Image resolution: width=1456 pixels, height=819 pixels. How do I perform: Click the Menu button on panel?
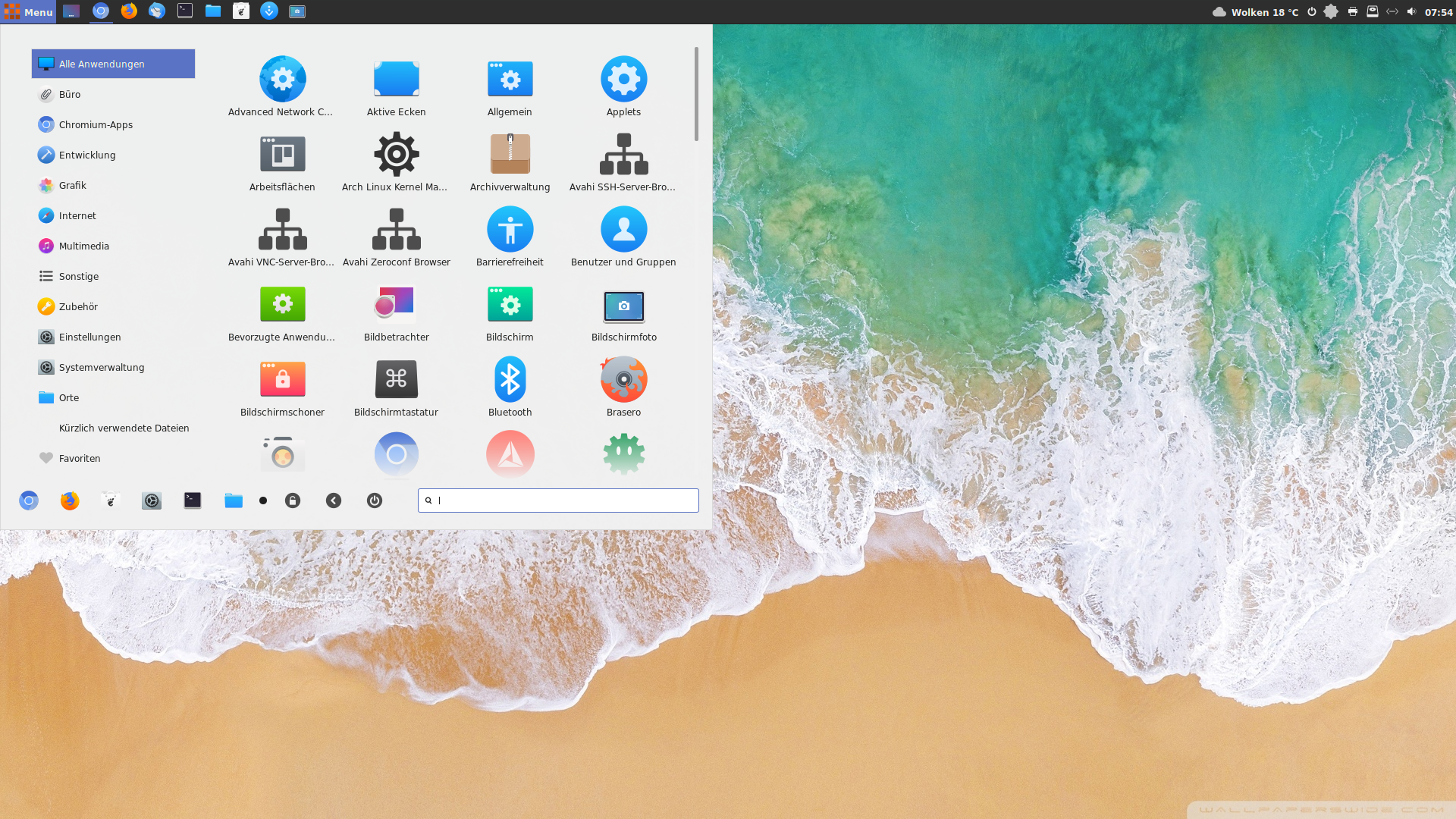coord(28,11)
